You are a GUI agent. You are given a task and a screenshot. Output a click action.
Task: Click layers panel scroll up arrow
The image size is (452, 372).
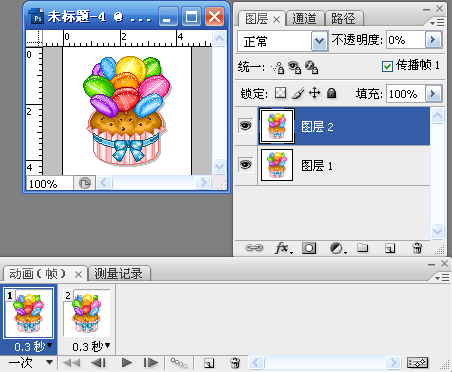click(x=437, y=116)
